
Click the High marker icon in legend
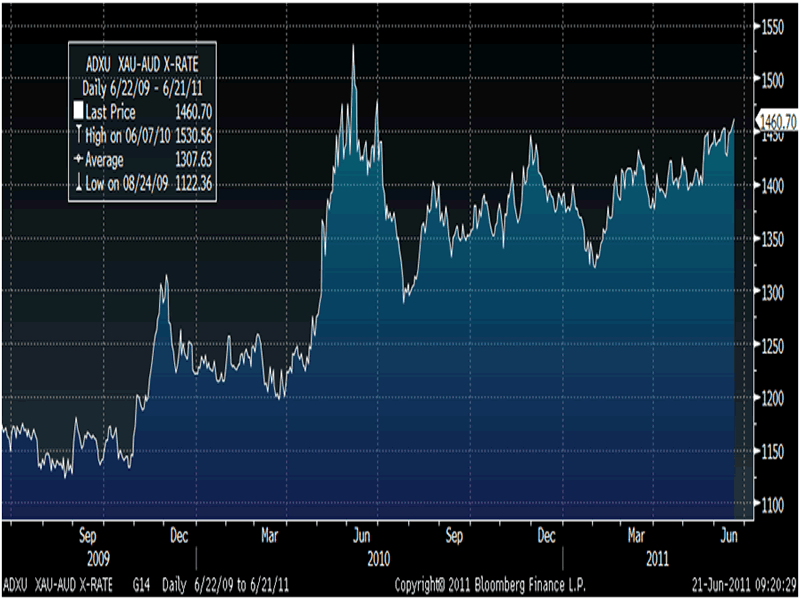[79, 135]
